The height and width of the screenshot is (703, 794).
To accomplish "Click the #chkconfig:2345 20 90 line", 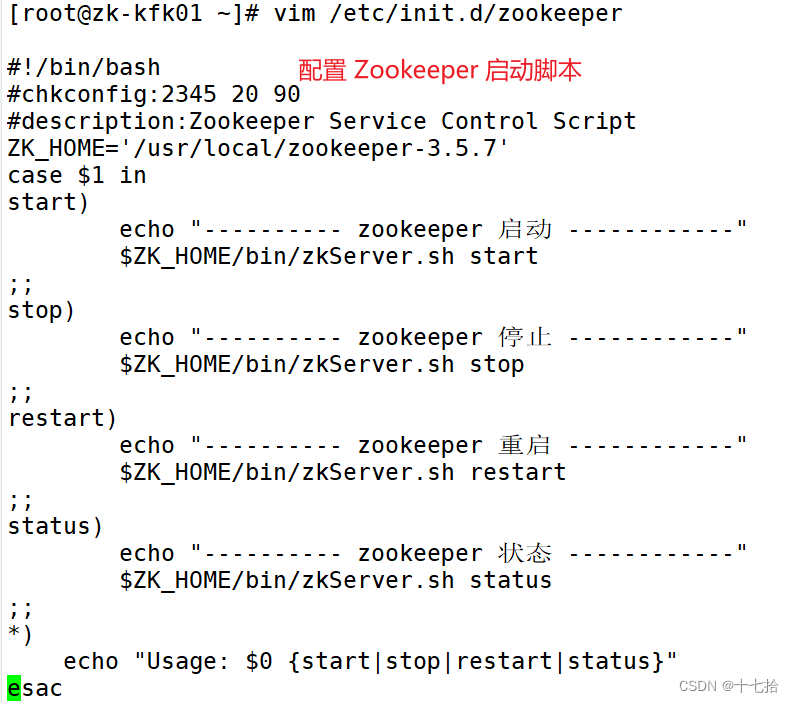I will [154, 95].
